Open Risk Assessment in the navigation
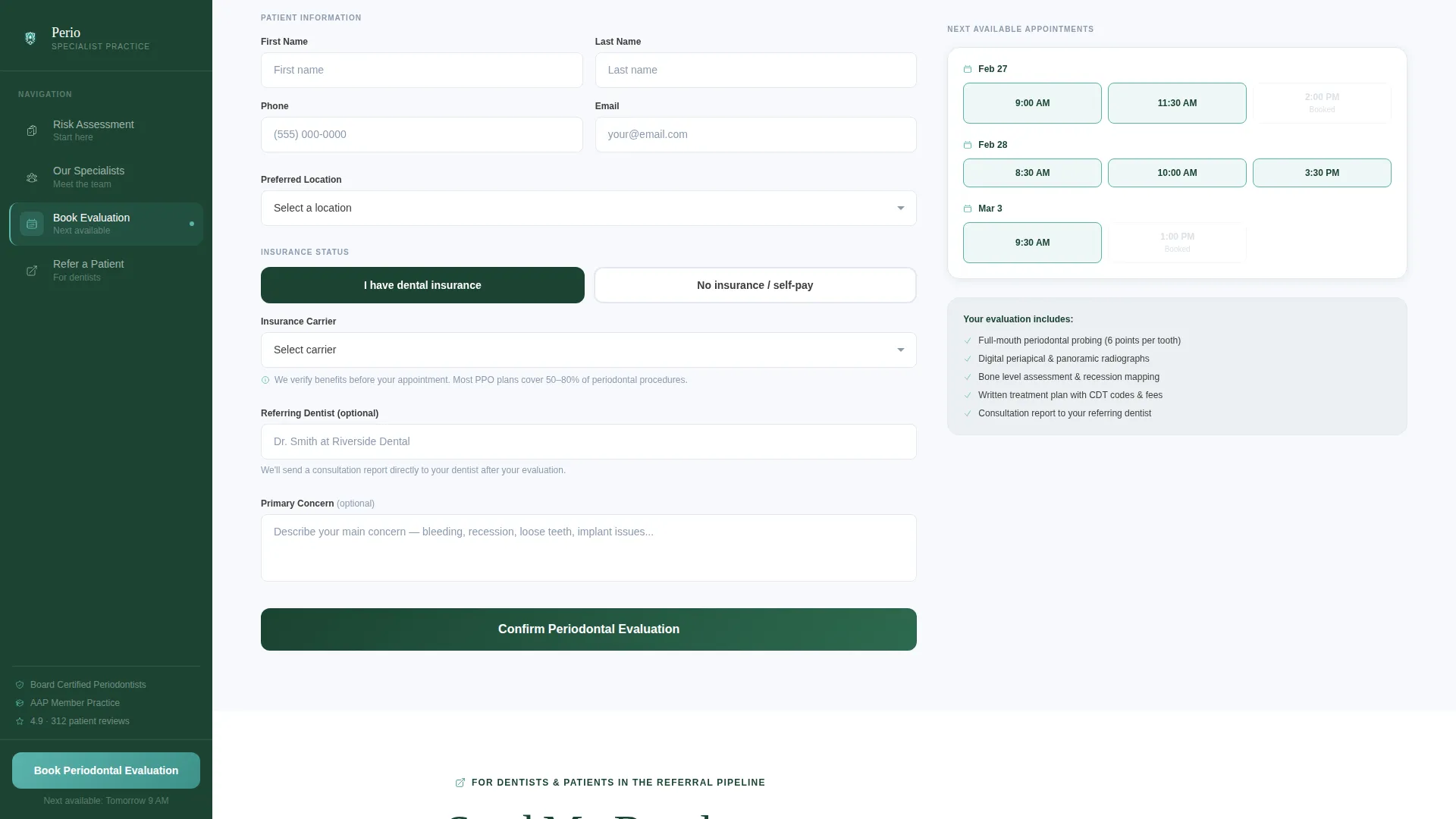The width and height of the screenshot is (1456, 819). [106, 130]
